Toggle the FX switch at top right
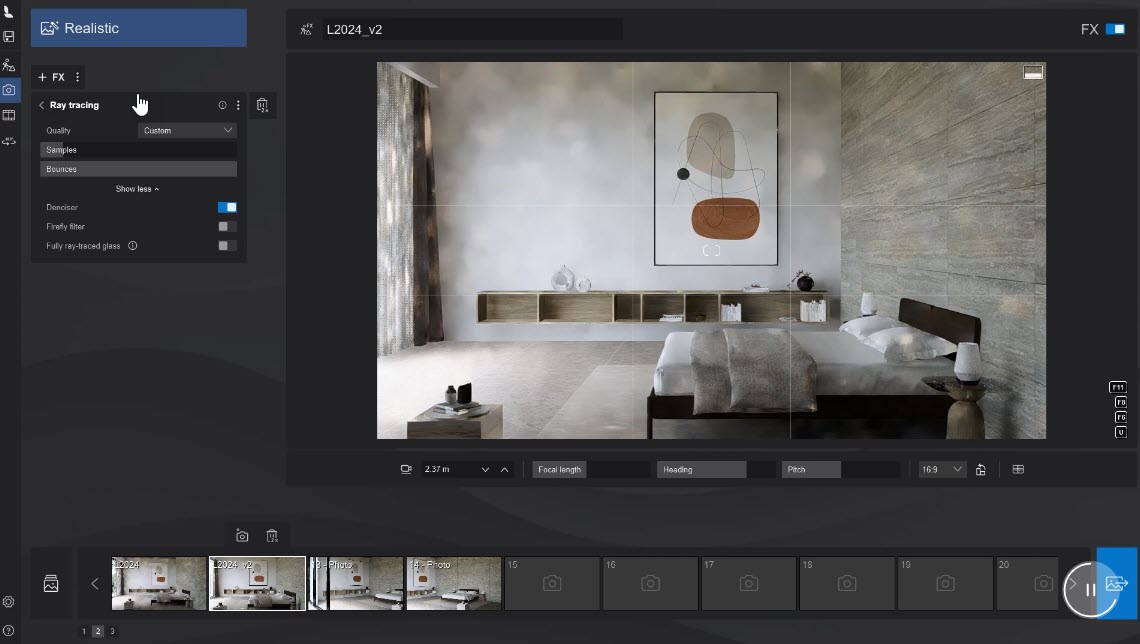Image resolution: width=1140 pixels, height=644 pixels. [1115, 29]
